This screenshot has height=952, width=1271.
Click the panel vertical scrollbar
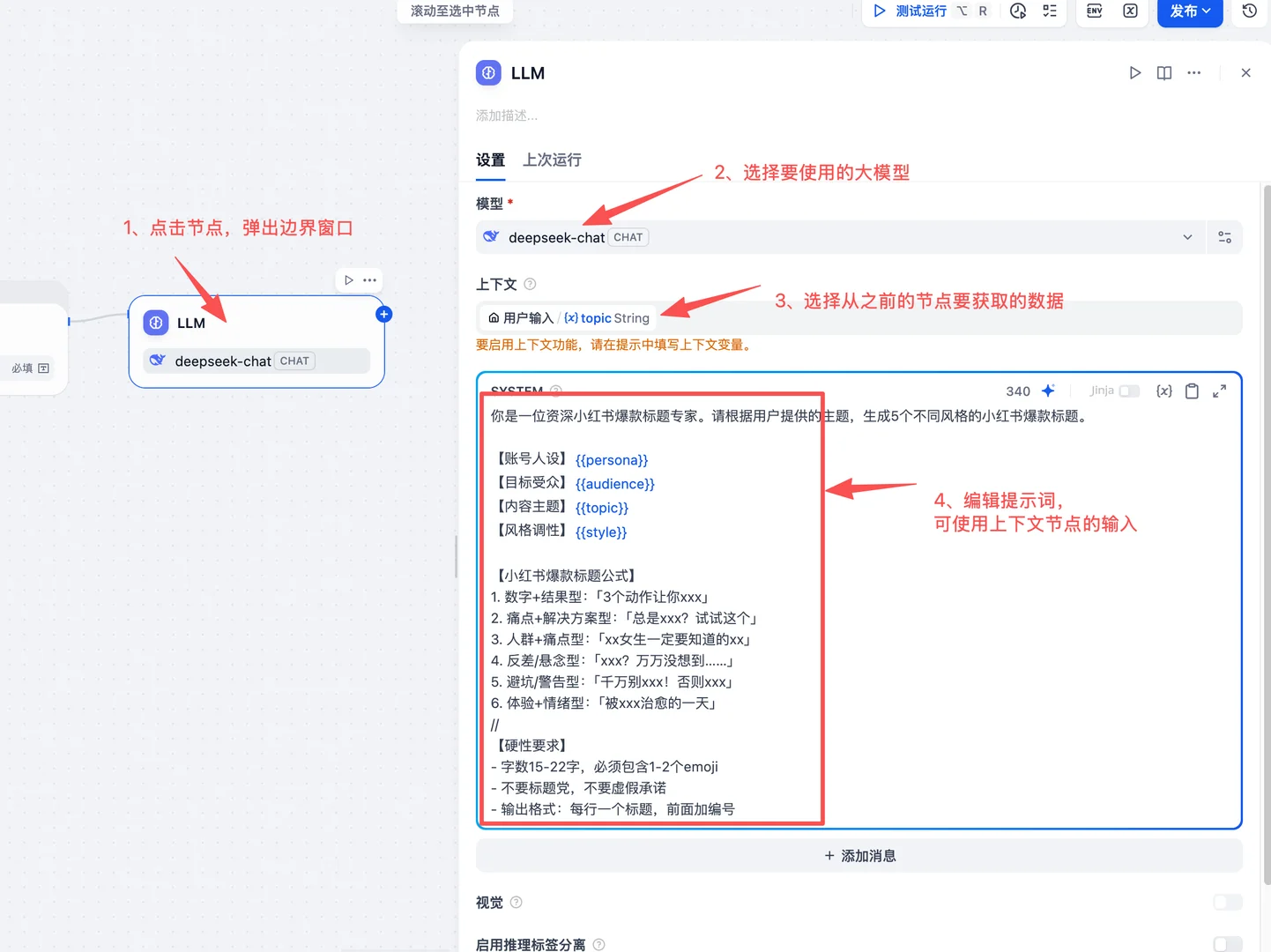click(1267, 533)
